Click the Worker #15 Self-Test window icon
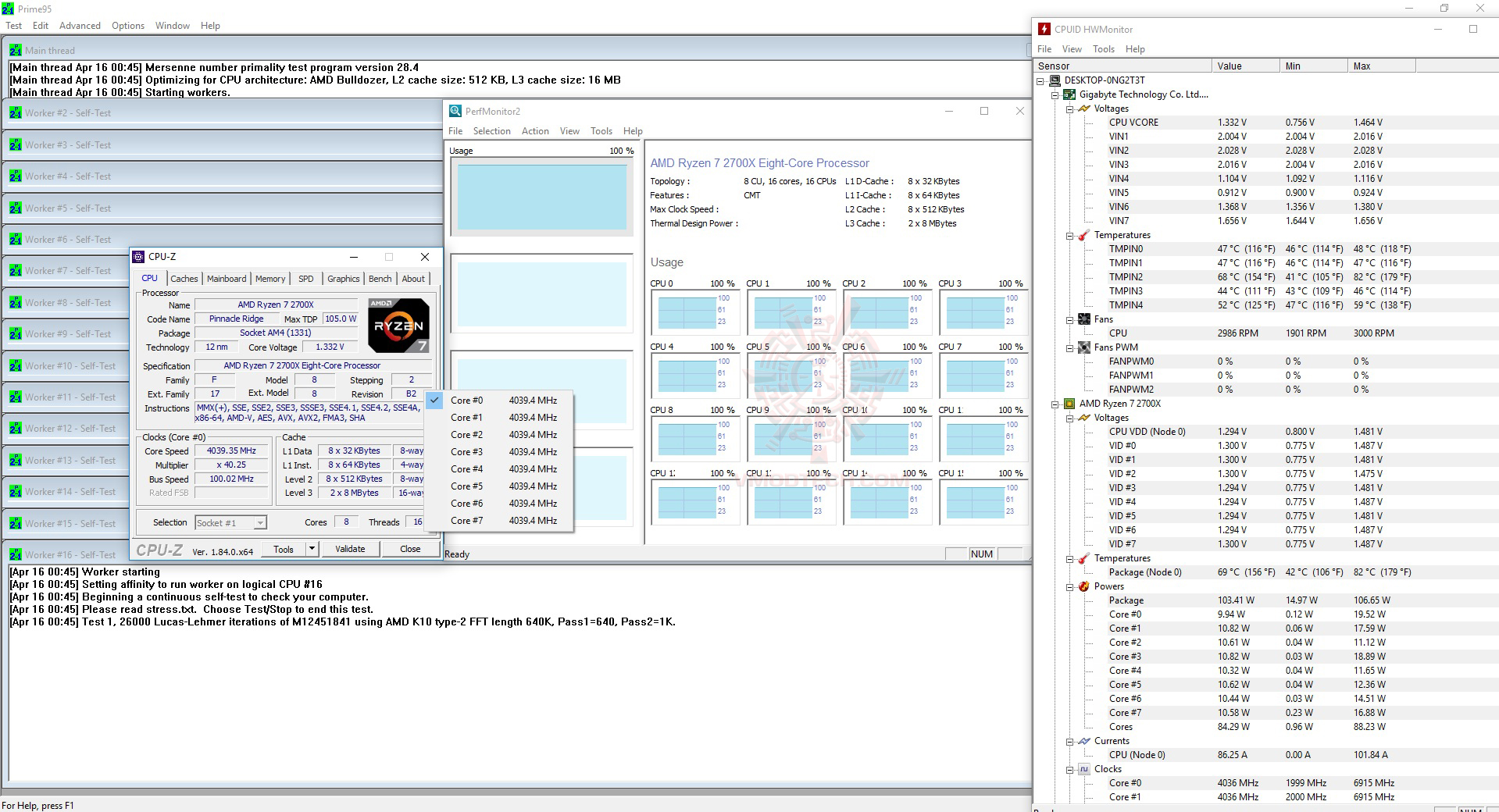Viewport: 1499px width, 812px height. pos(16,523)
